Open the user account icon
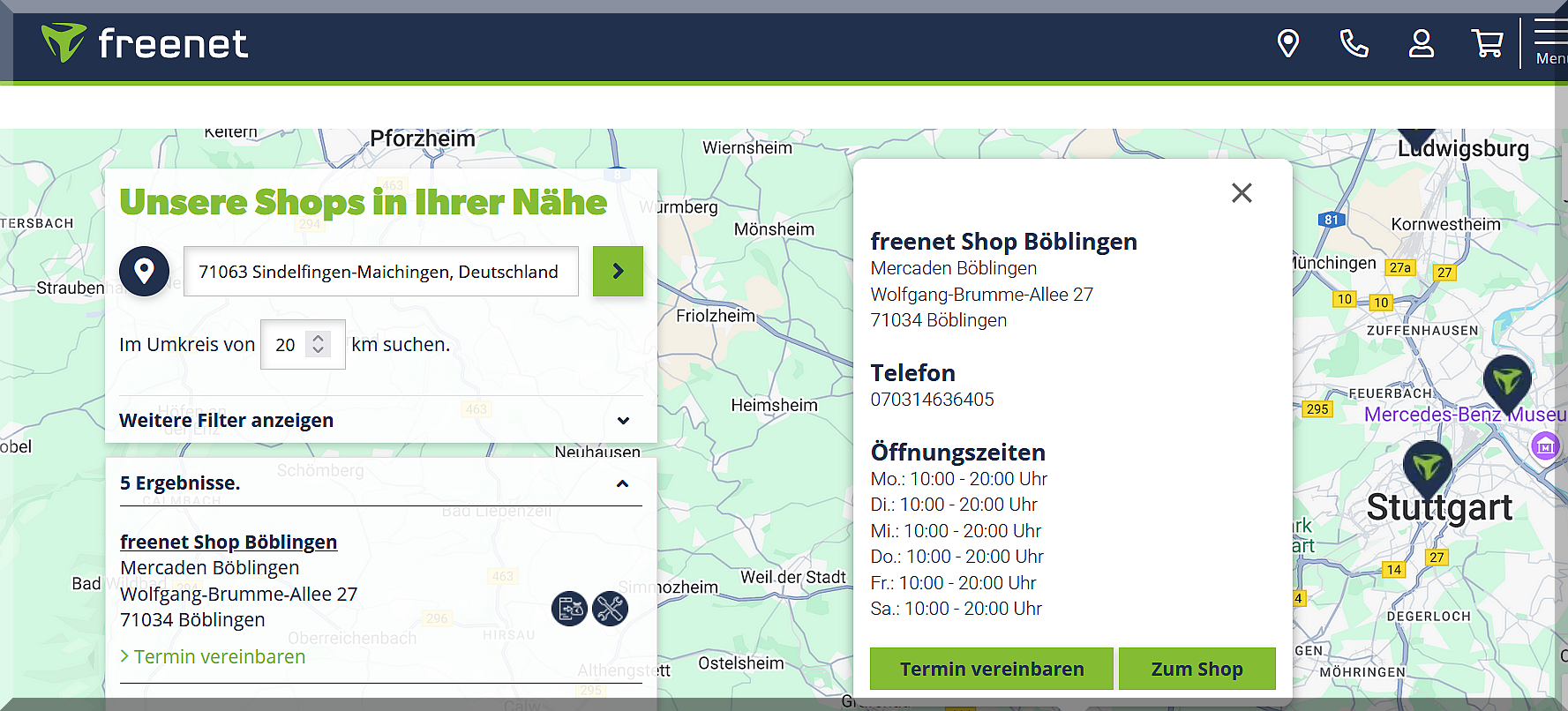This screenshot has height=711, width=1568. pyautogui.click(x=1421, y=43)
